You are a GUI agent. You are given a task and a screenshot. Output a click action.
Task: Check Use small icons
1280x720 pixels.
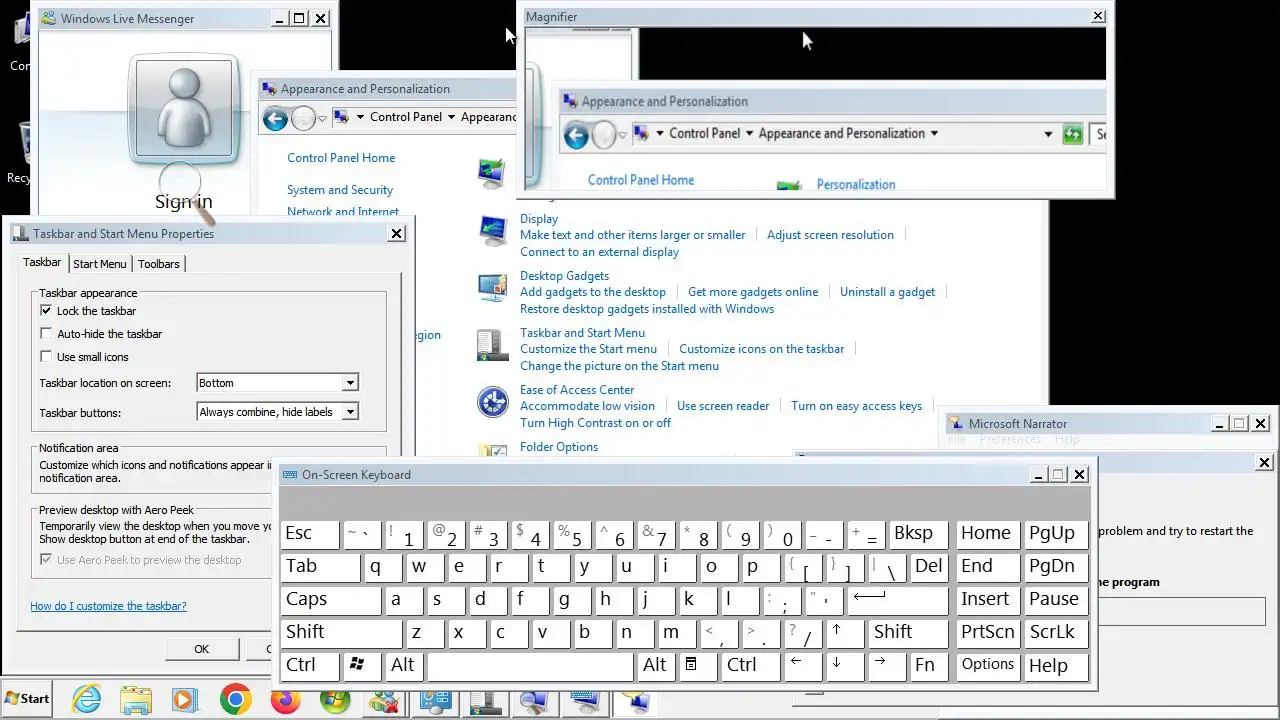point(46,357)
